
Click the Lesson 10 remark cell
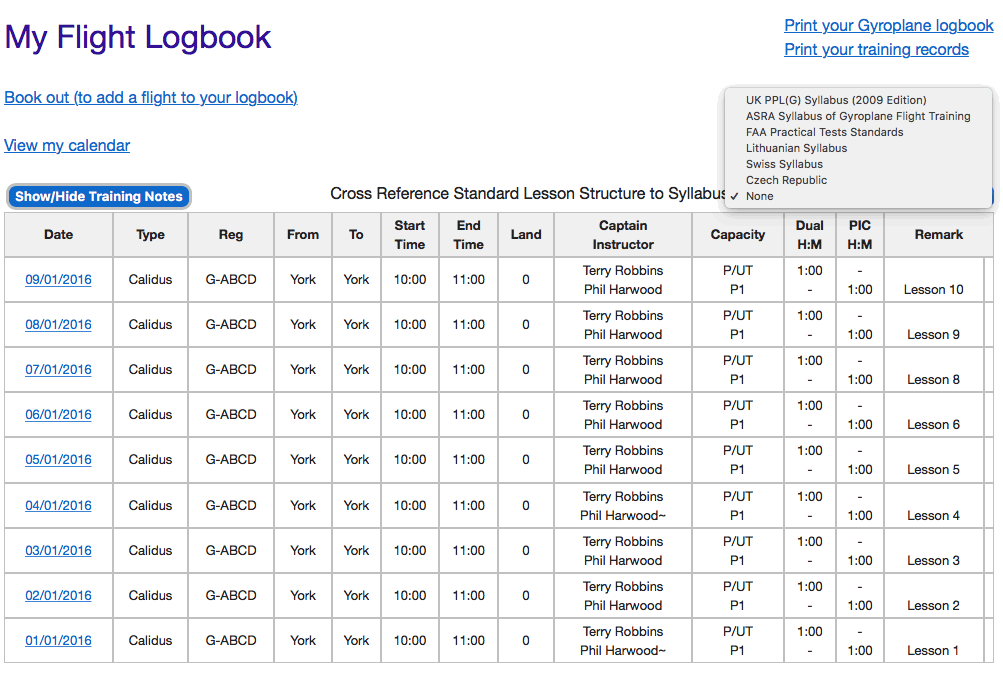tap(933, 290)
